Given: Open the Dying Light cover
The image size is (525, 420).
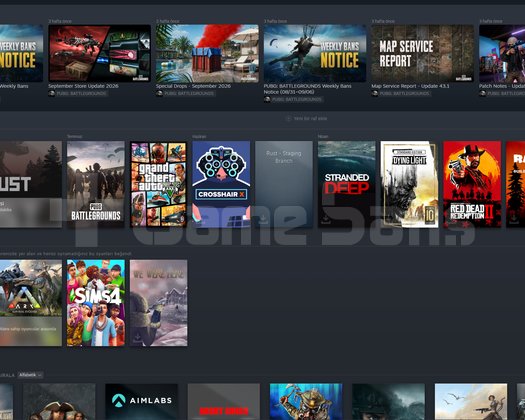Looking at the screenshot, I should [409, 184].
